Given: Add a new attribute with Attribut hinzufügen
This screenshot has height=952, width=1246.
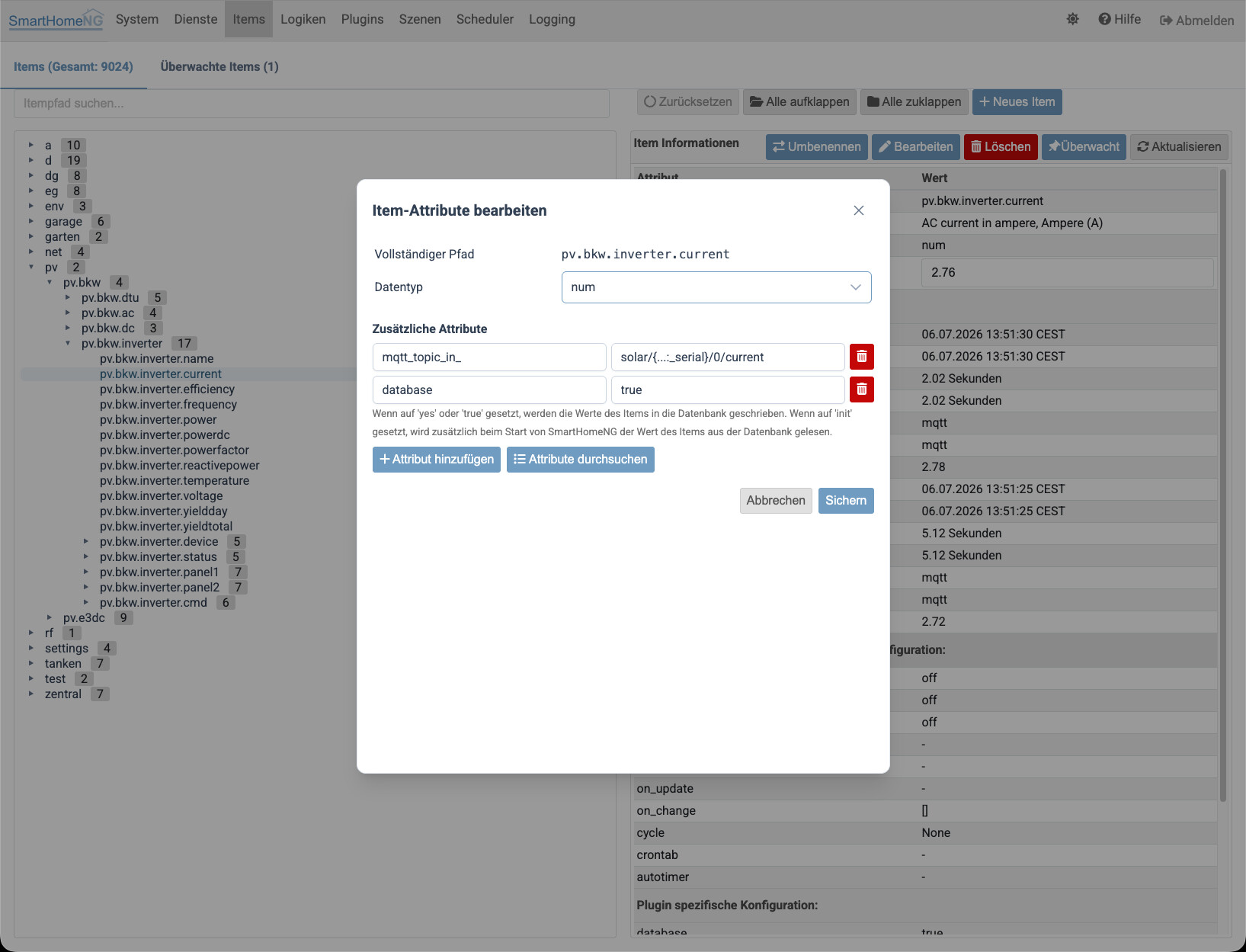Looking at the screenshot, I should [x=436, y=459].
